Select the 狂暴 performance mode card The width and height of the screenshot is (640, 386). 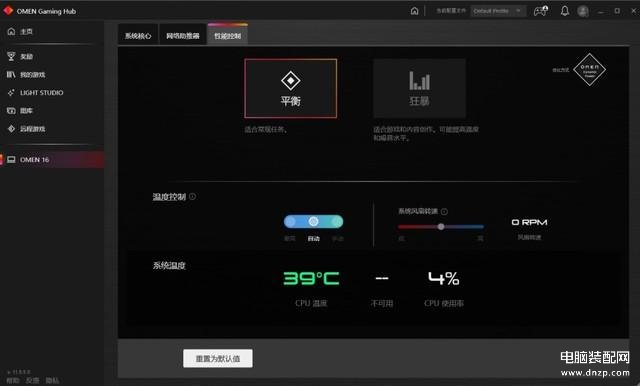coord(419,89)
